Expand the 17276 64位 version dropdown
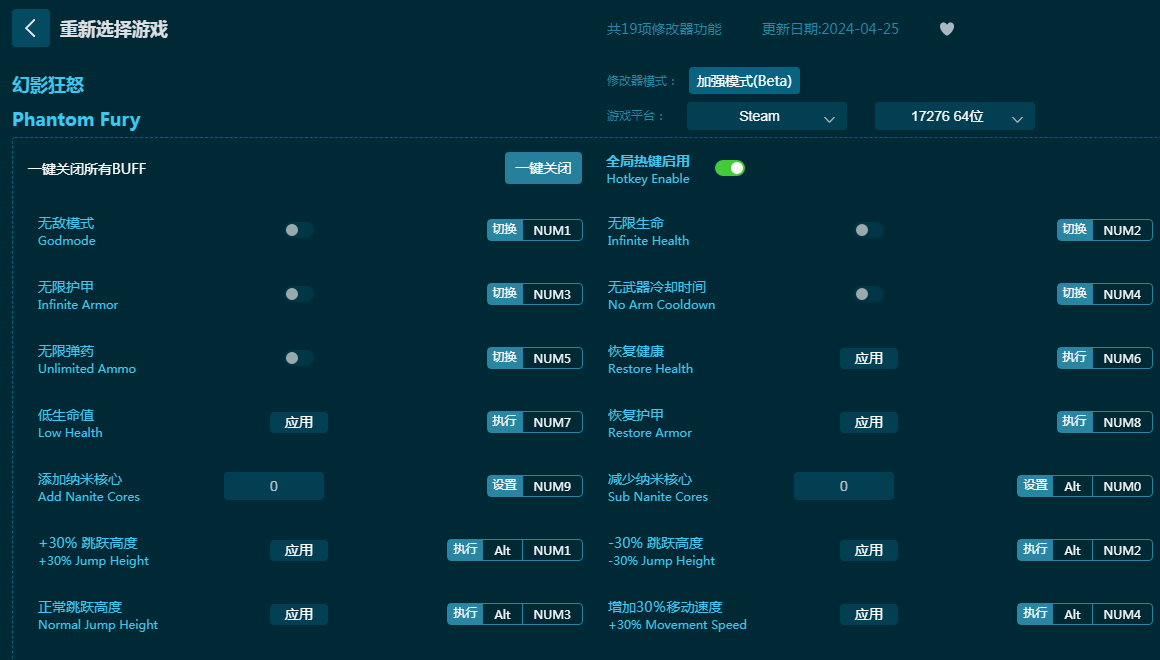 click(x=954, y=116)
